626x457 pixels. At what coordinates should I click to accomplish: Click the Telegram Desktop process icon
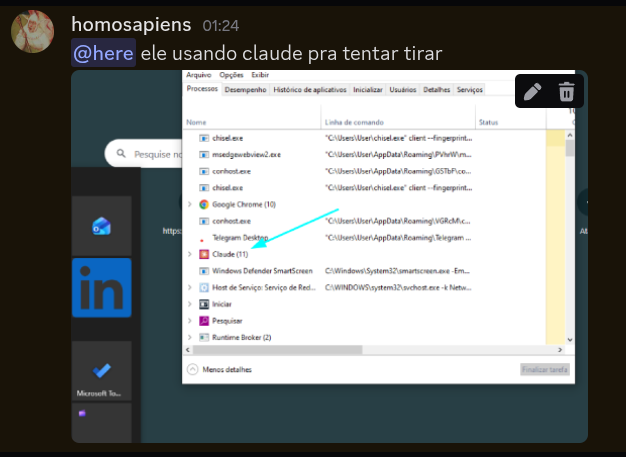click(202, 240)
